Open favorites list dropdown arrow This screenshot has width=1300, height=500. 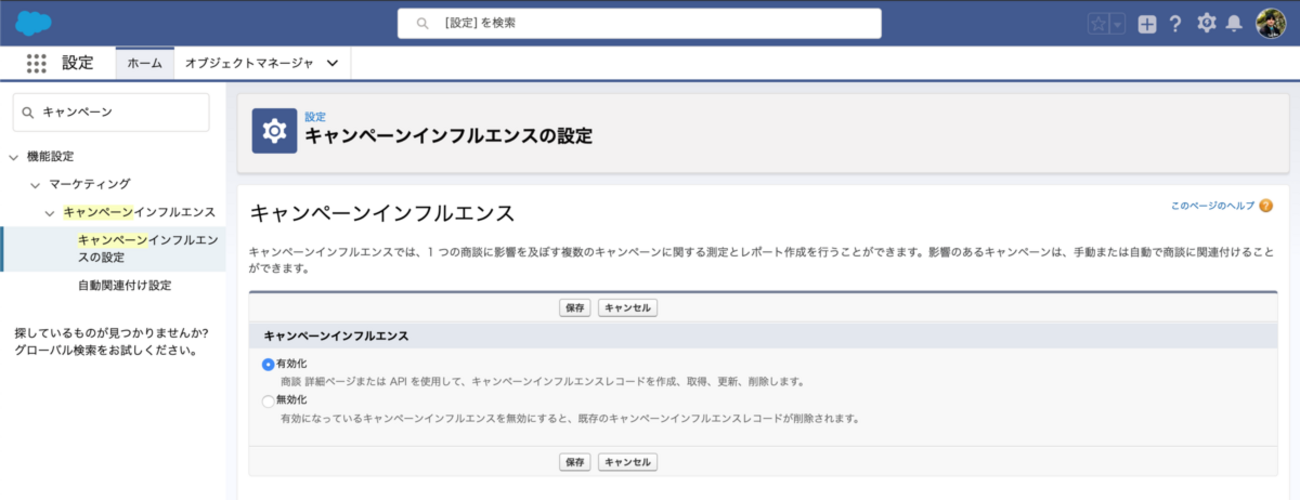tap(1118, 24)
